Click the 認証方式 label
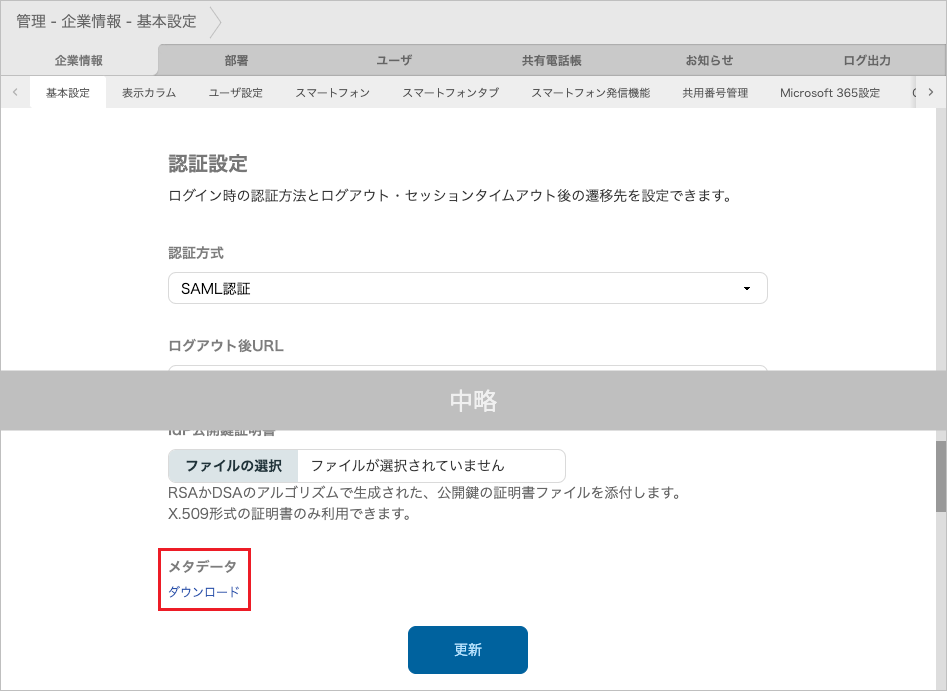Image resolution: width=947 pixels, height=691 pixels. (196, 253)
